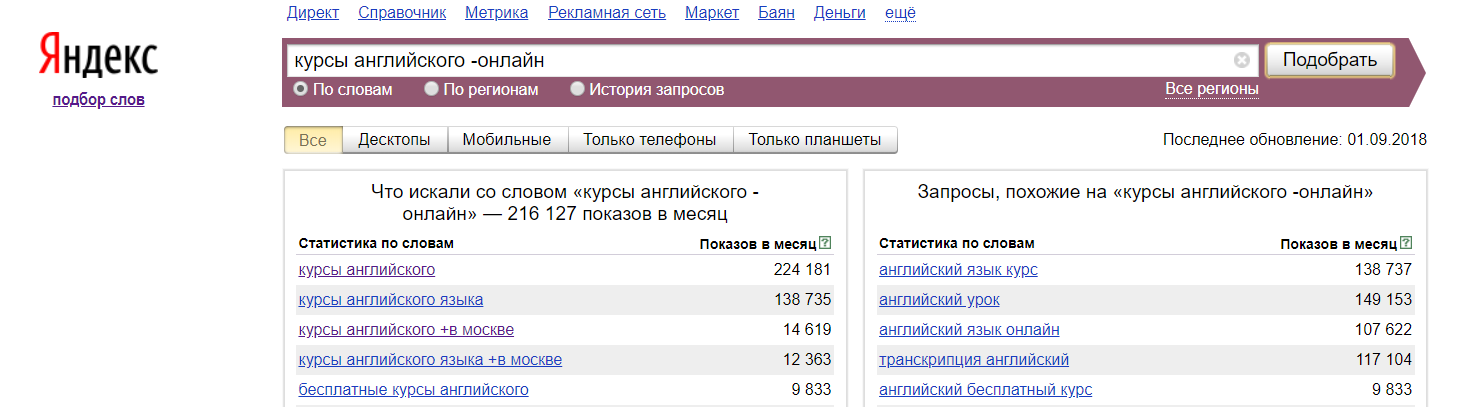
Task: Open help icon next to right 'Показов в месяц'
Action: [x=1407, y=243]
